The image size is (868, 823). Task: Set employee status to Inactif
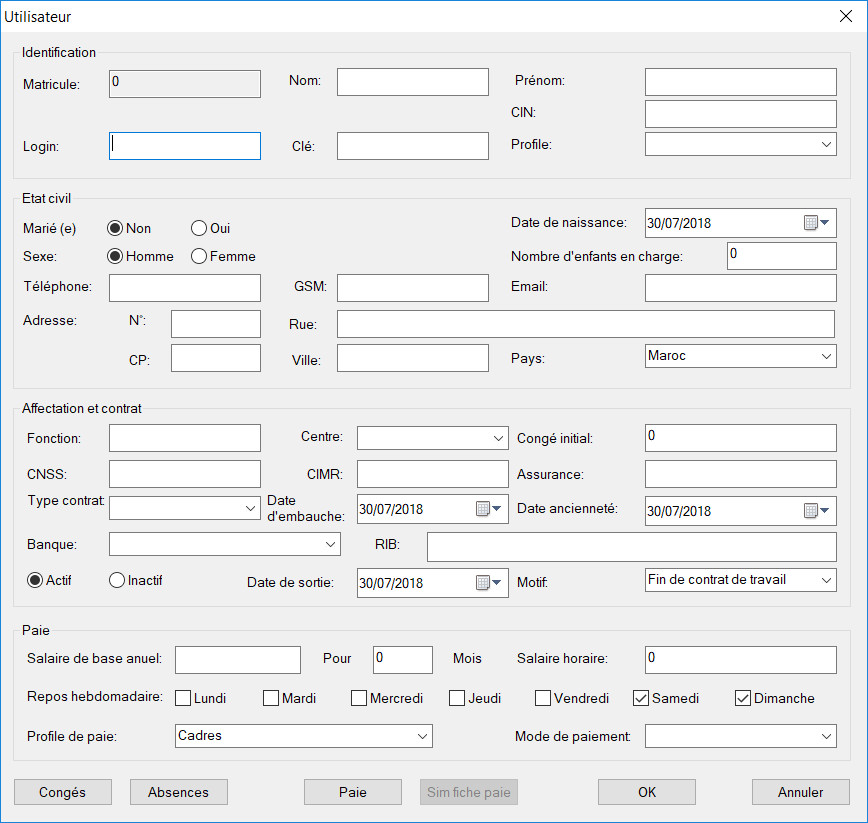117,580
